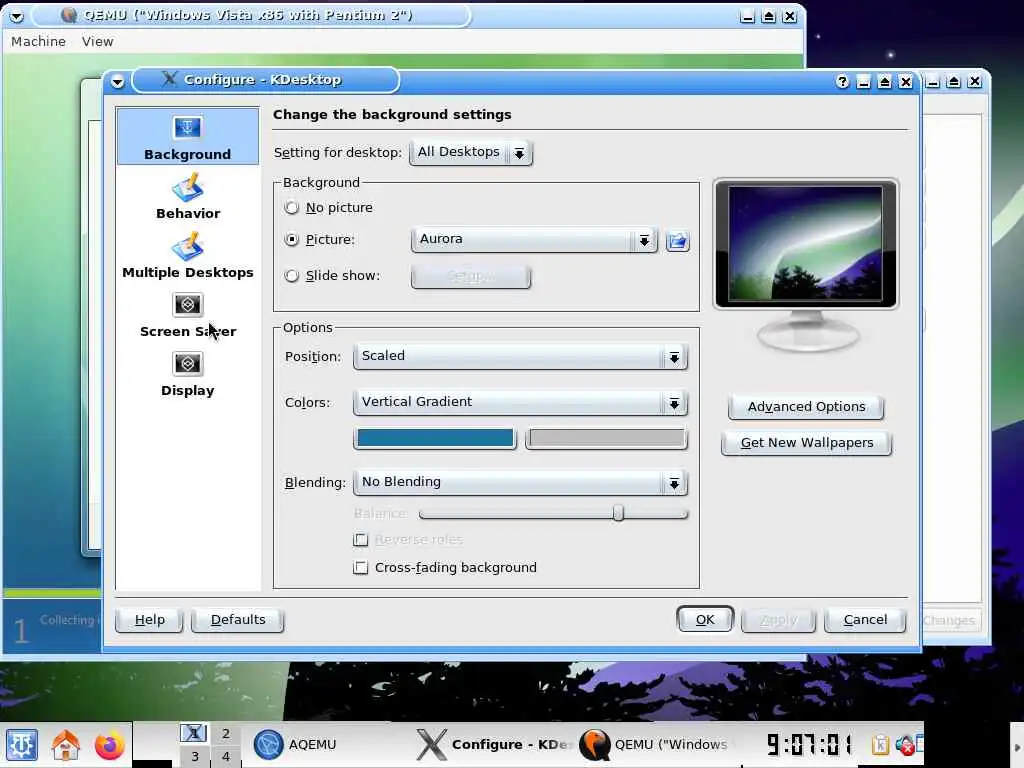1024x768 pixels.
Task: Select the Picture radio option
Action: coord(292,240)
